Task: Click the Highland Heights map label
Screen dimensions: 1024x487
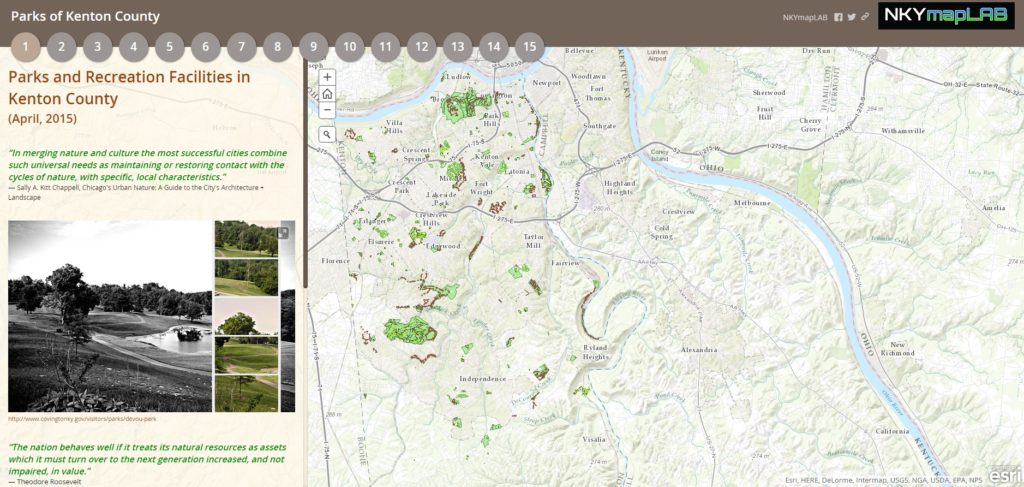Action: coord(619,187)
